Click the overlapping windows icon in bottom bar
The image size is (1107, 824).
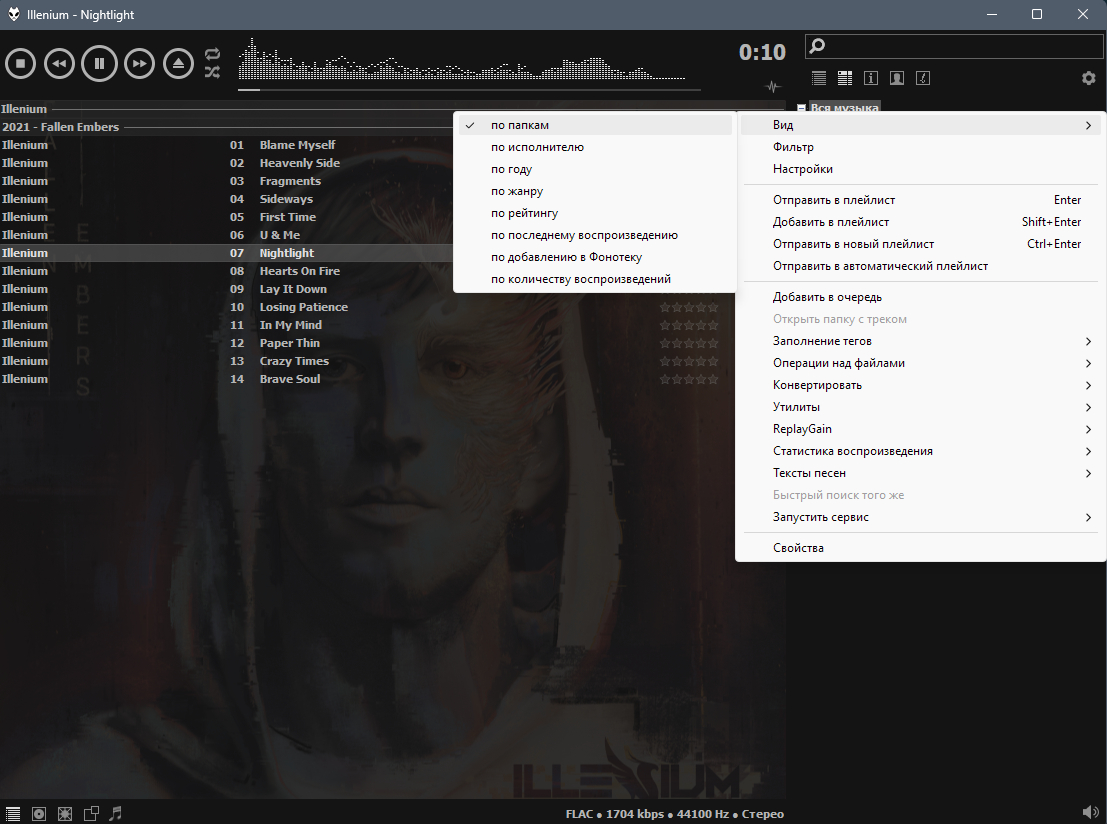click(91, 814)
